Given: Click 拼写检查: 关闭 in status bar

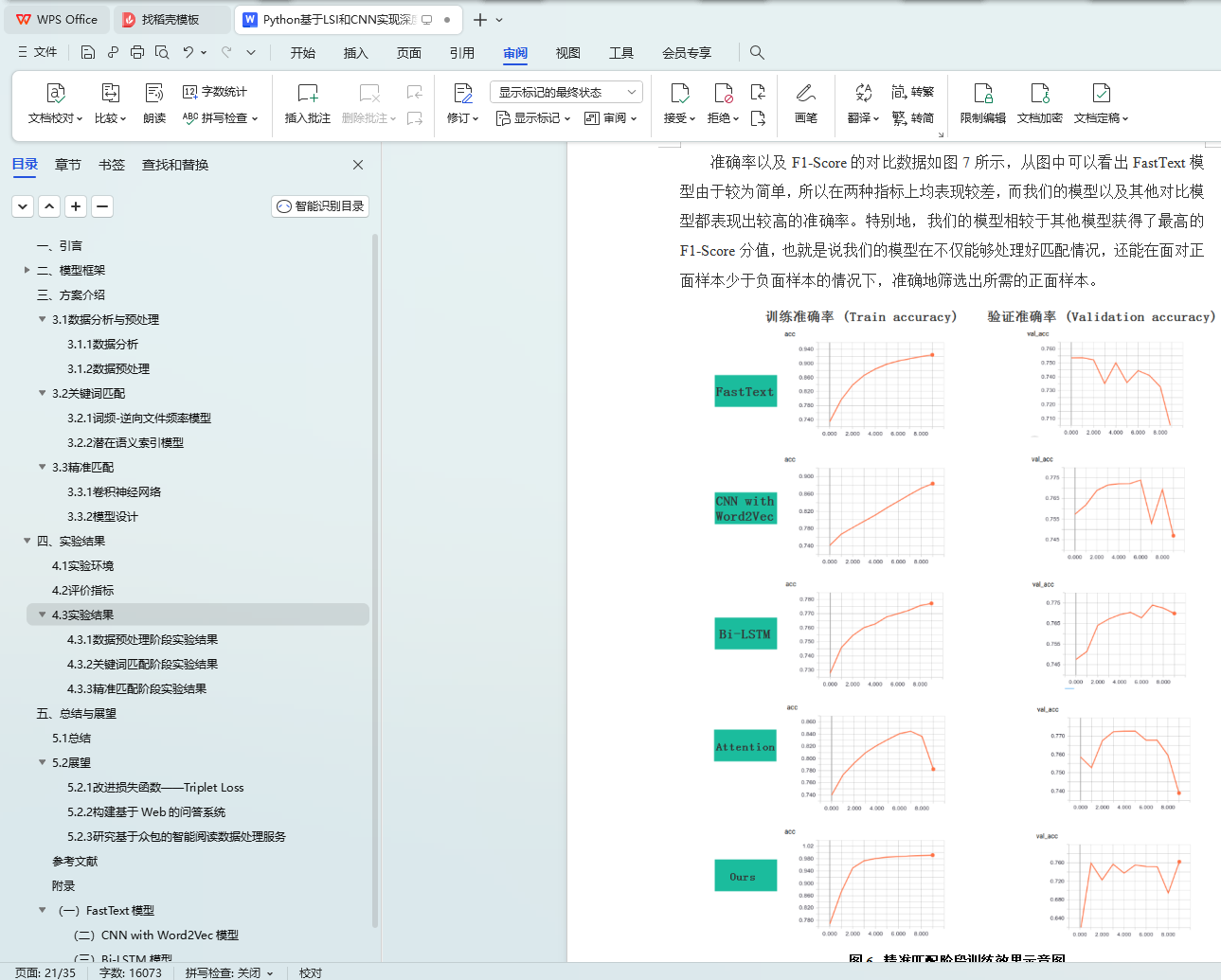Looking at the screenshot, I should point(229,972).
